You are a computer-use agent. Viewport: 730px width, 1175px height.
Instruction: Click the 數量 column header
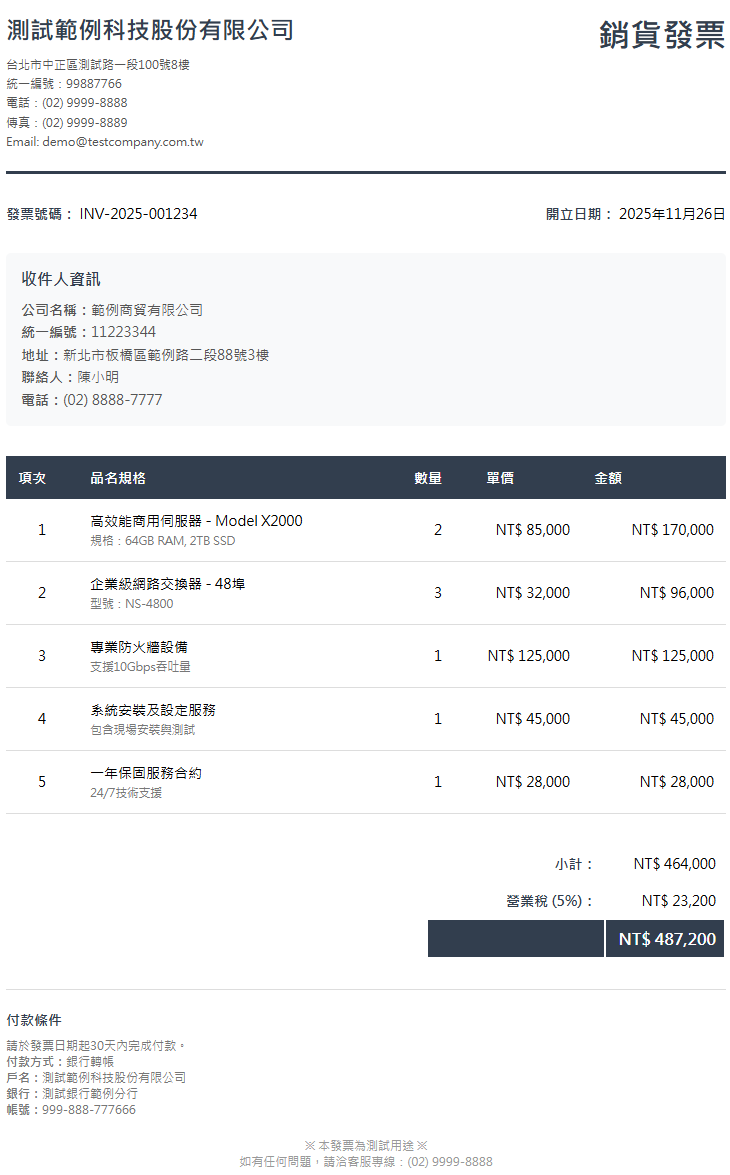(x=428, y=478)
